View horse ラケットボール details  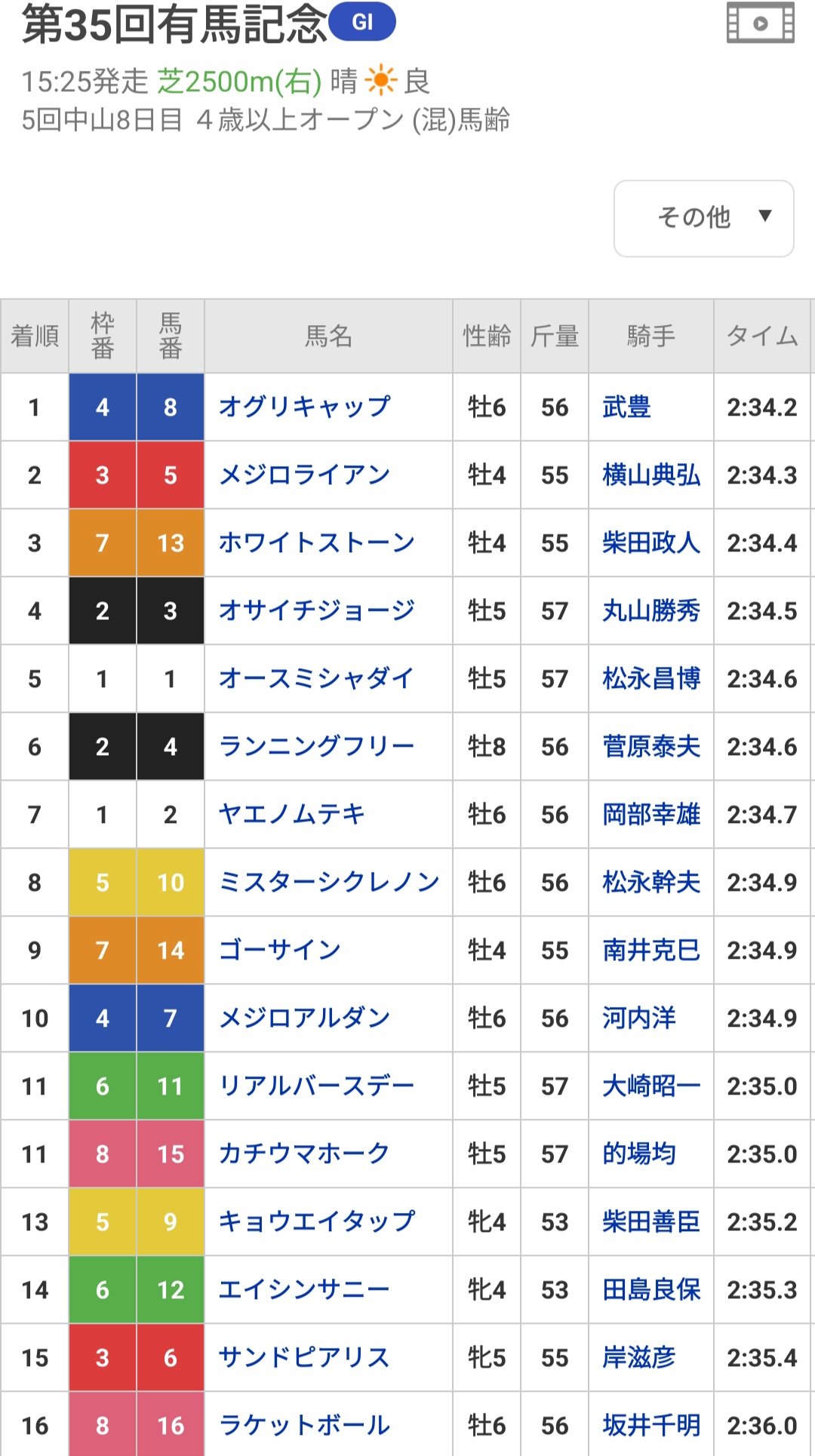click(x=304, y=1426)
